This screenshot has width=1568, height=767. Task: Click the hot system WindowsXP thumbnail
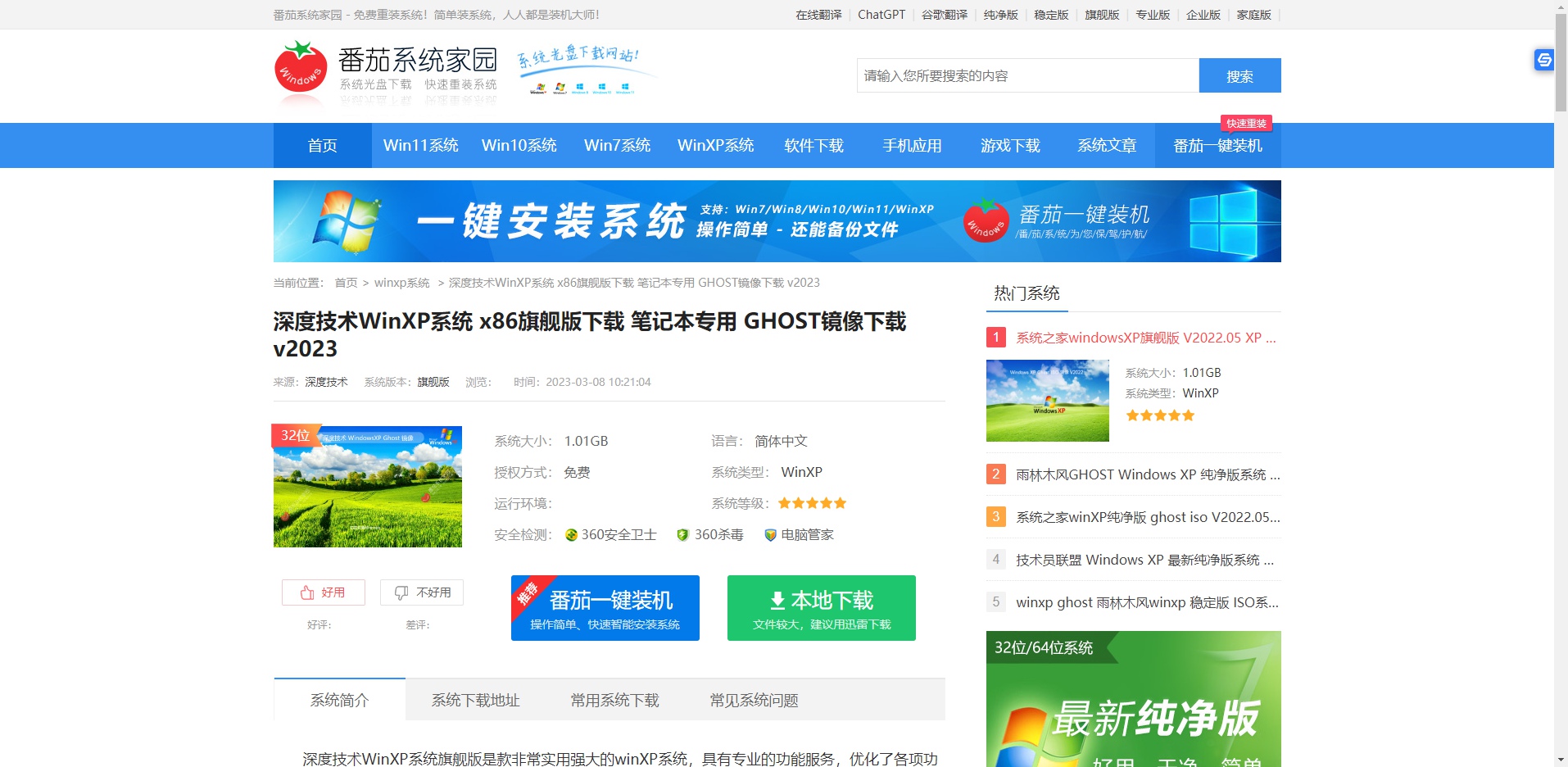[1048, 401]
